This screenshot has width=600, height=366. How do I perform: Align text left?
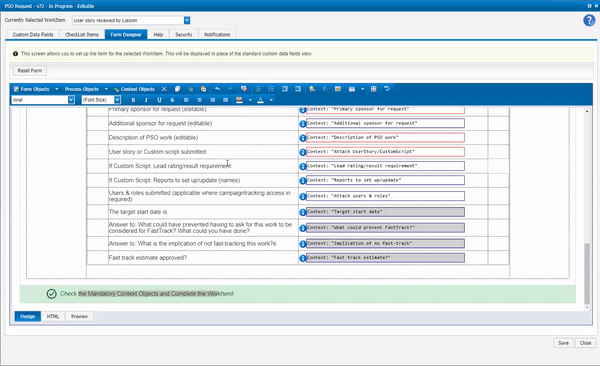click(x=186, y=100)
